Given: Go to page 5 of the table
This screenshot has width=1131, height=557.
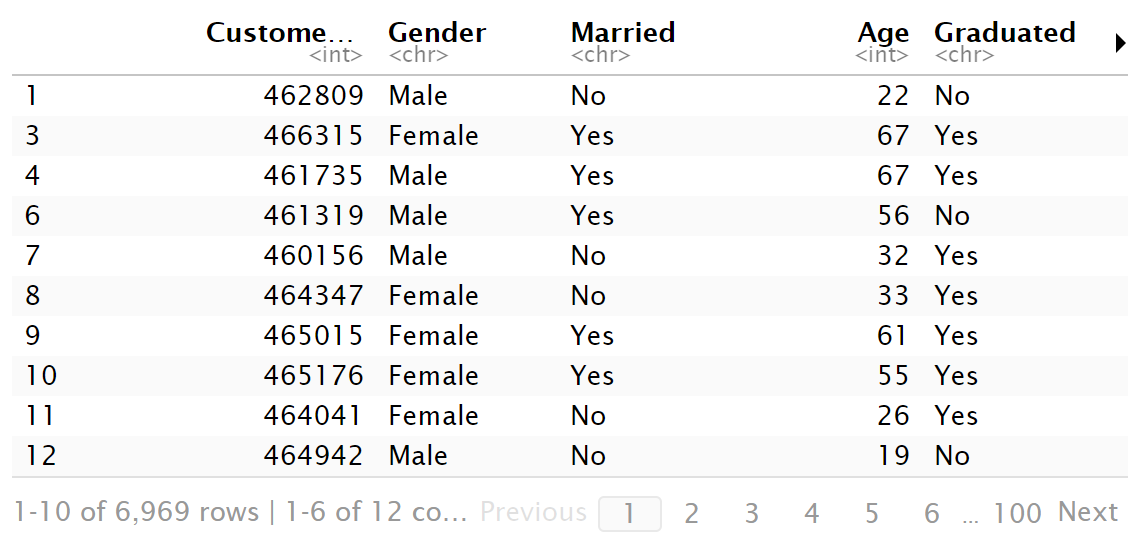Looking at the screenshot, I should coord(871,514).
